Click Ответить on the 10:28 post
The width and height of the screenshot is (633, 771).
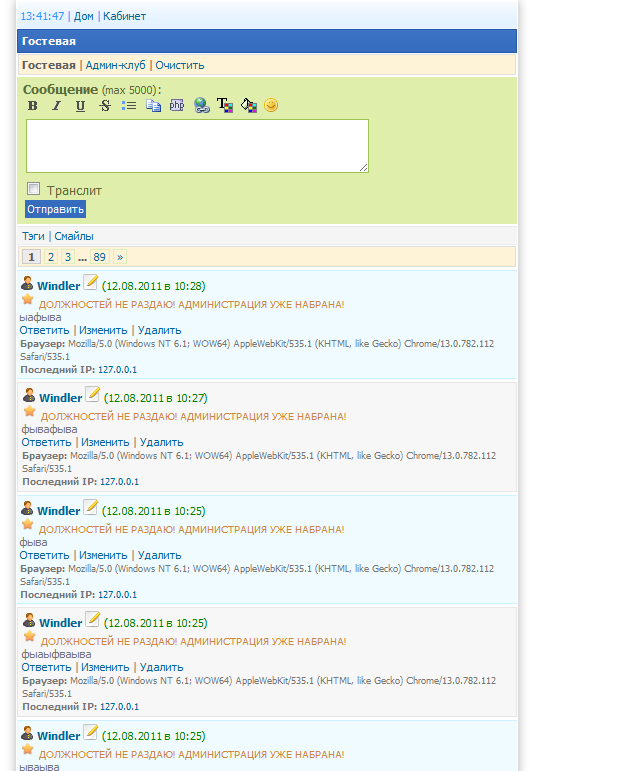(44, 330)
